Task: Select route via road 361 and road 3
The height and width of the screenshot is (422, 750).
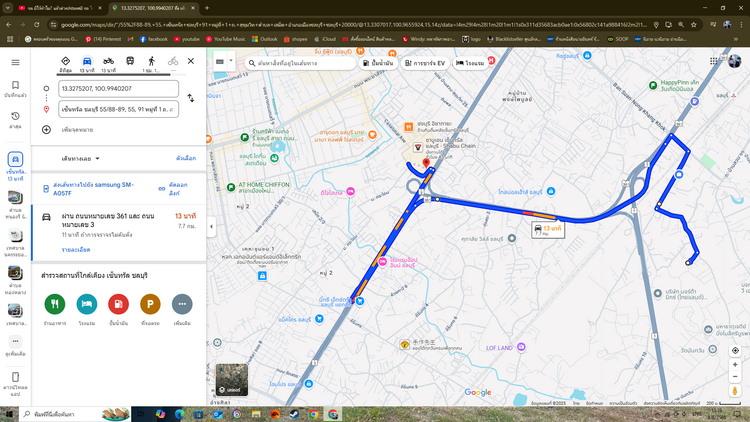Action: click(119, 233)
